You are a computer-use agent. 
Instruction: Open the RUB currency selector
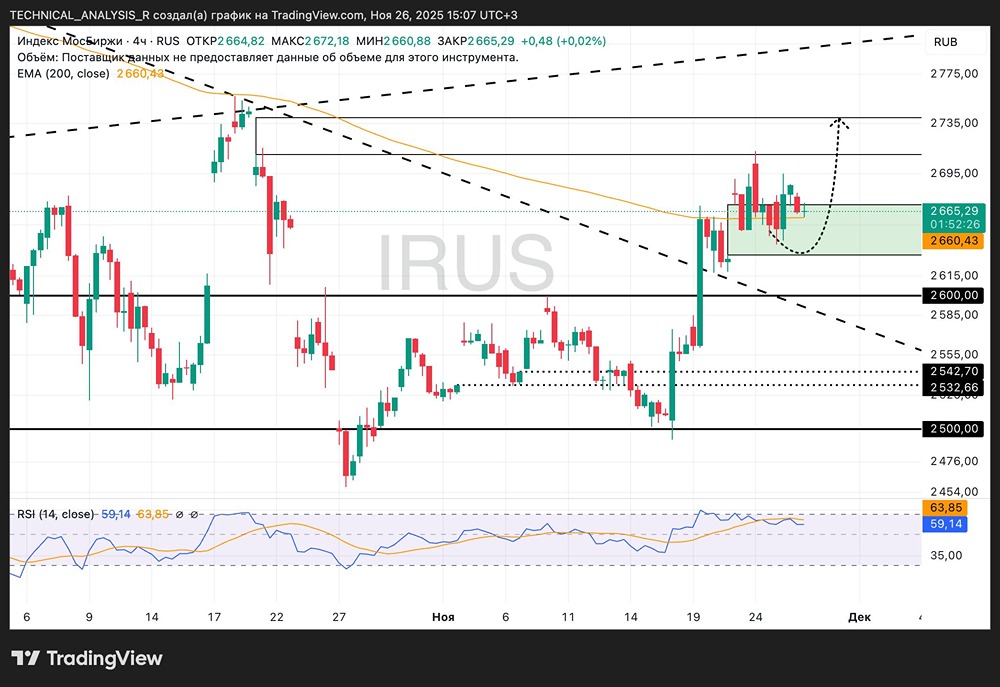tap(945, 42)
